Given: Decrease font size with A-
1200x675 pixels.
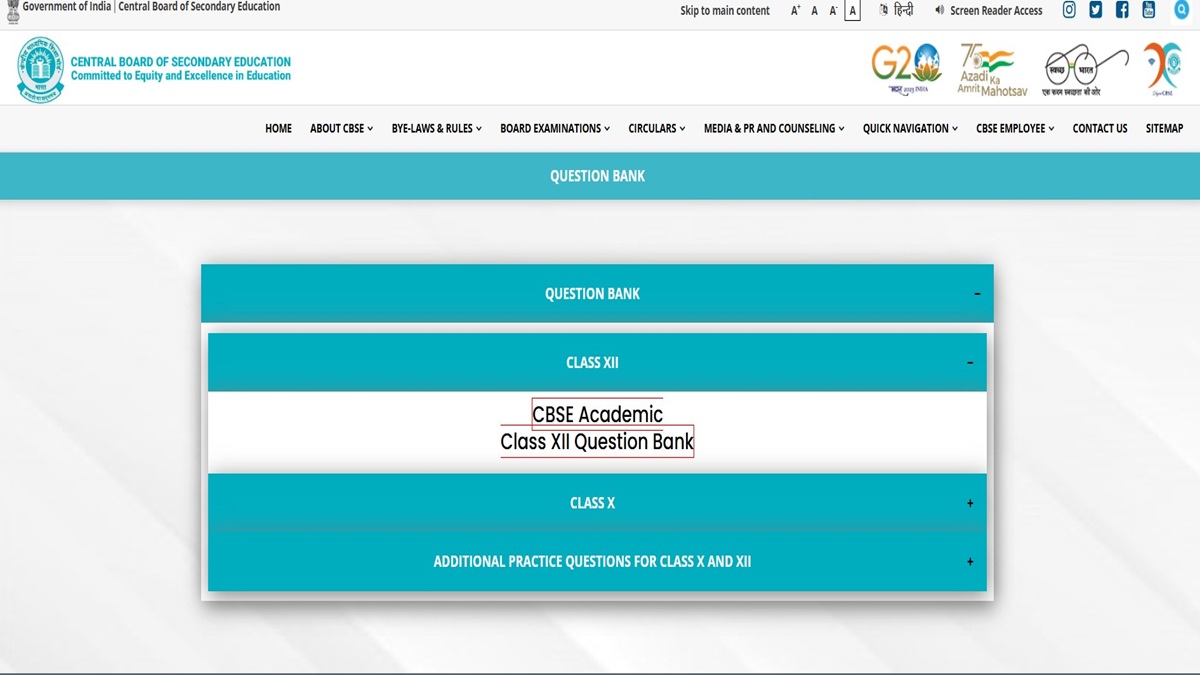Looking at the screenshot, I should click(833, 11).
